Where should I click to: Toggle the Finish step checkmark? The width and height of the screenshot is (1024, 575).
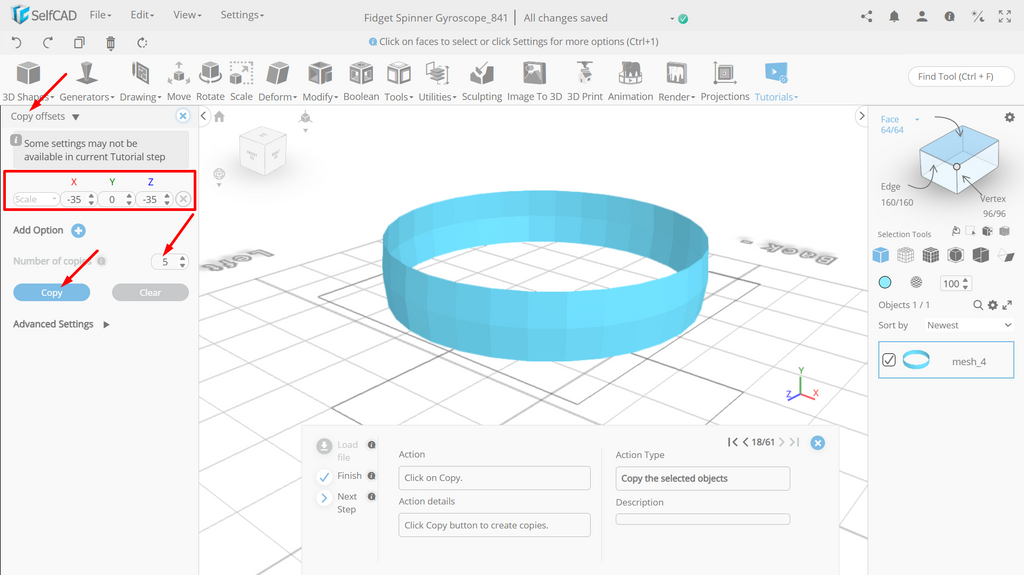pyautogui.click(x=324, y=477)
